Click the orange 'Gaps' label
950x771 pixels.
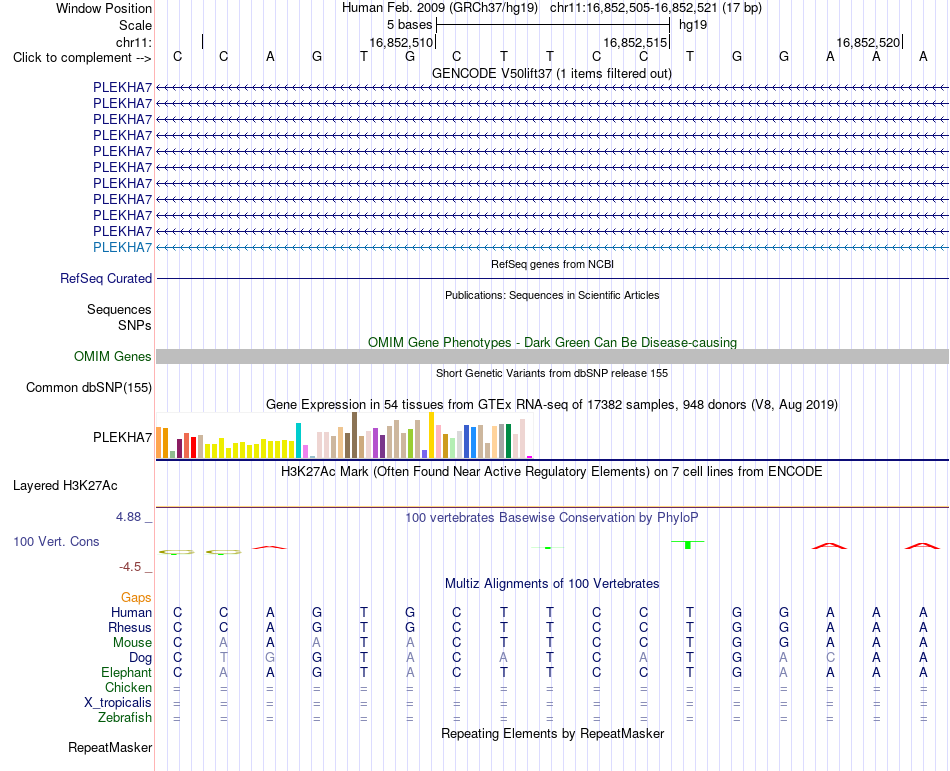click(136, 598)
